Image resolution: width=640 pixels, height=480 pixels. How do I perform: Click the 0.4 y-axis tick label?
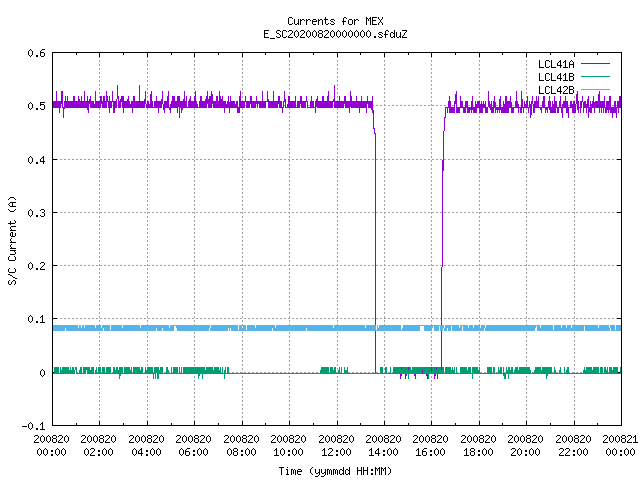(x=36, y=160)
